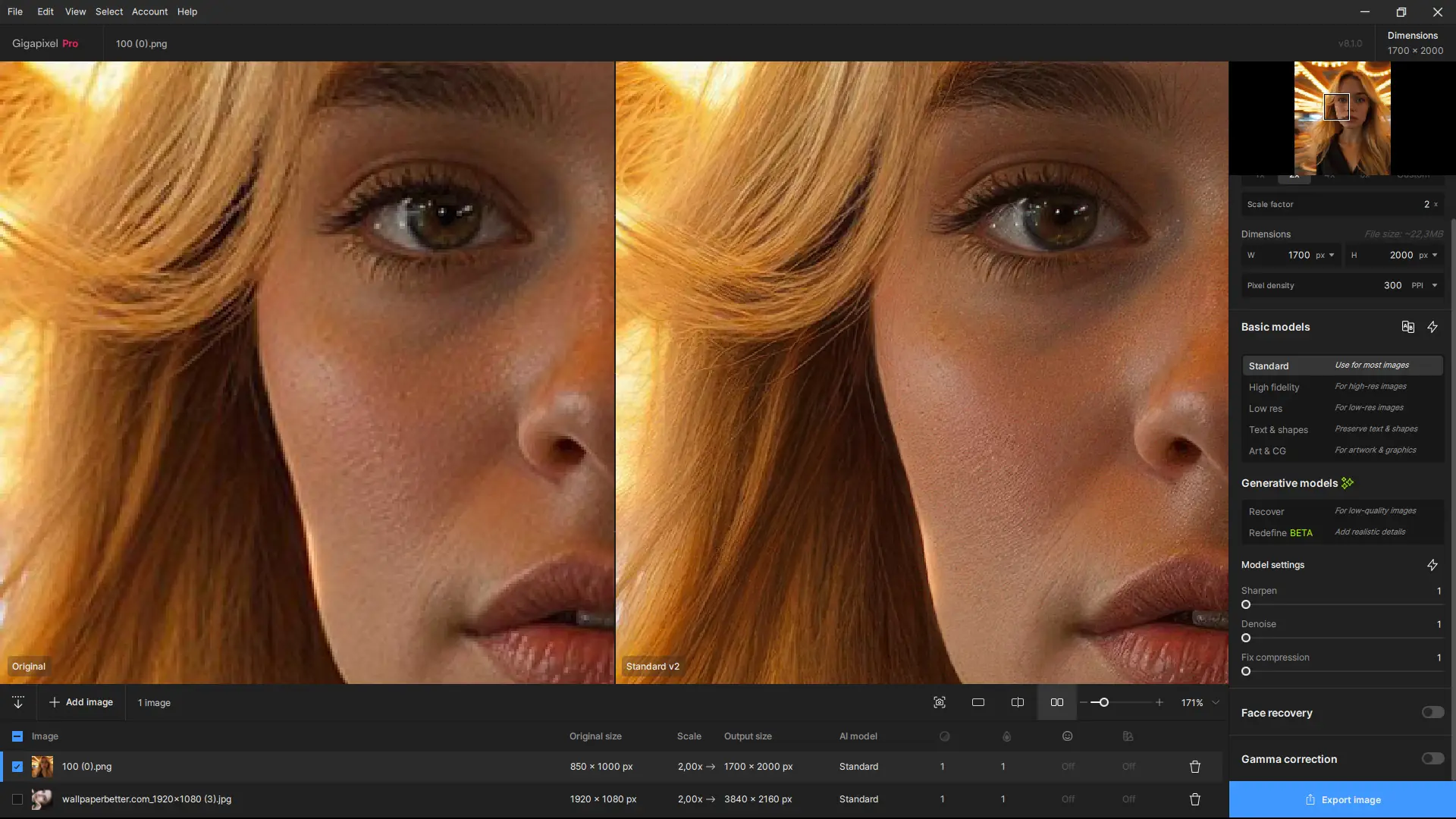Click the auto lightning icon next to Basic models
1456x819 pixels.
(x=1432, y=327)
